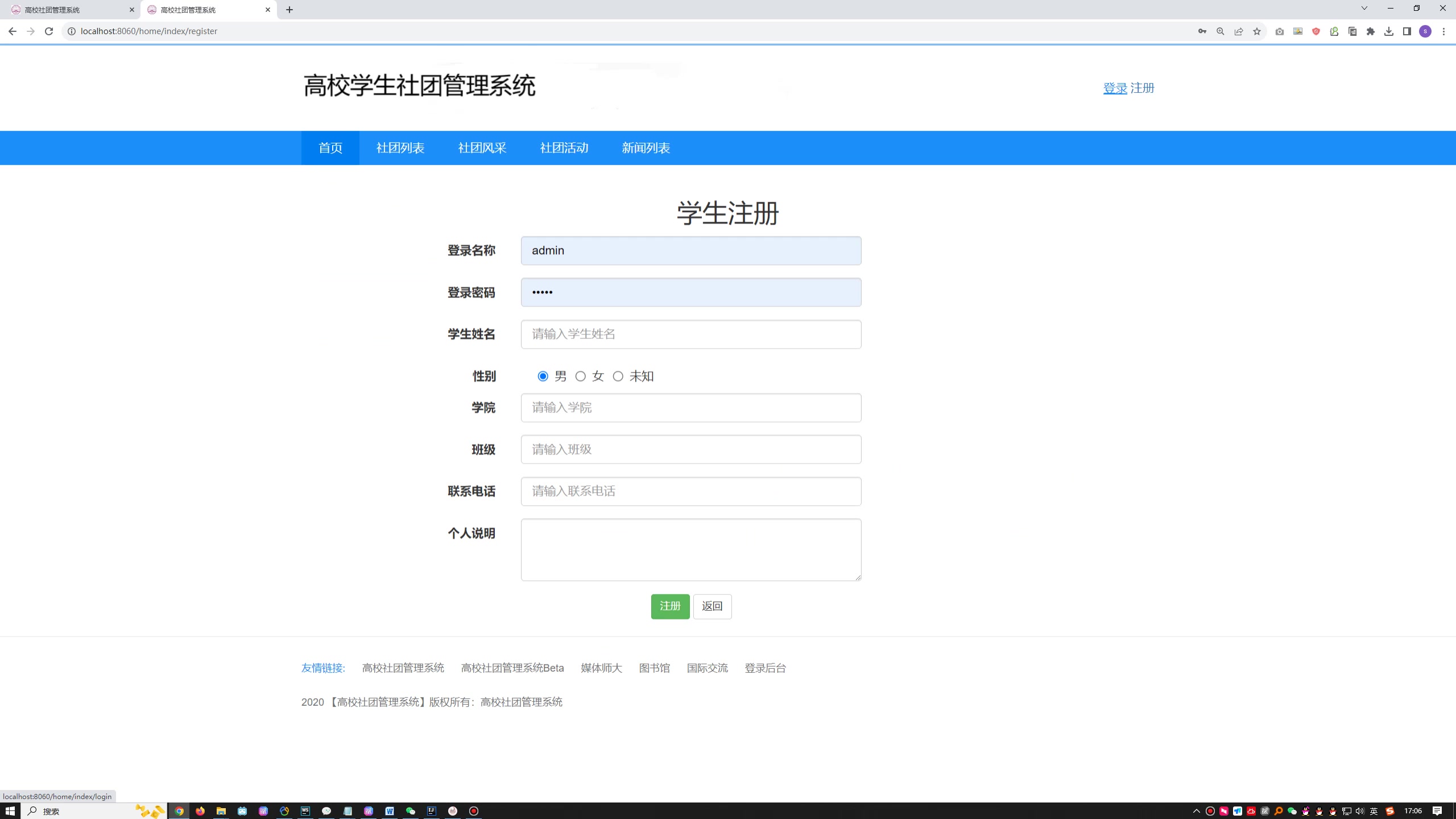Viewport: 1456px width, 819px height.
Task: Select the 男 gender radio button
Action: pyautogui.click(x=543, y=376)
